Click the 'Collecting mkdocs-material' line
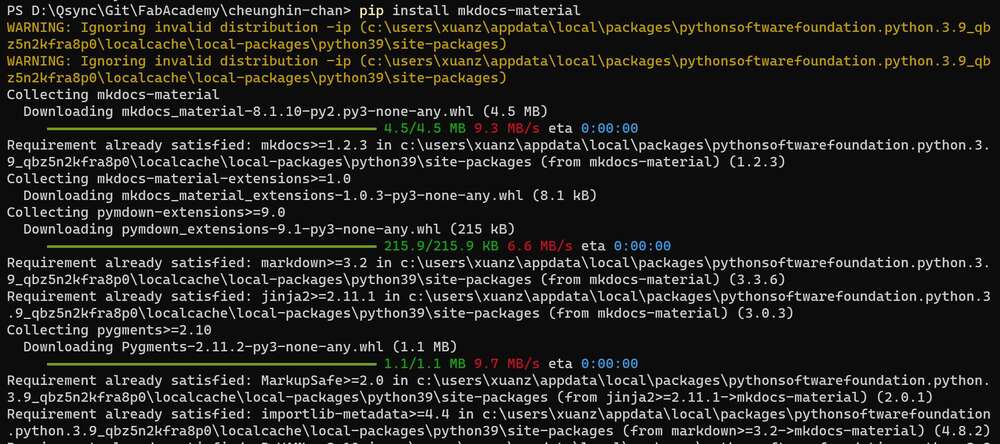The width and height of the screenshot is (1000, 444). click(113, 94)
